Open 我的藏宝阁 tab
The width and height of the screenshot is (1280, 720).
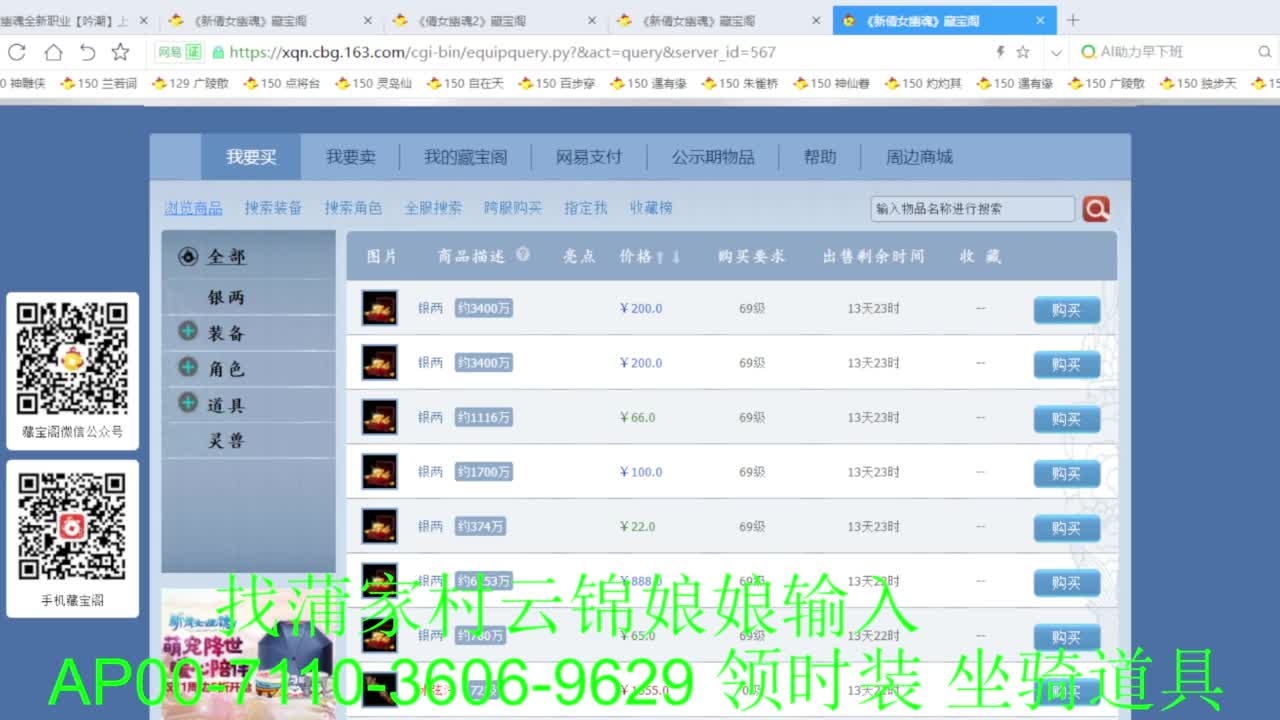coord(465,157)
